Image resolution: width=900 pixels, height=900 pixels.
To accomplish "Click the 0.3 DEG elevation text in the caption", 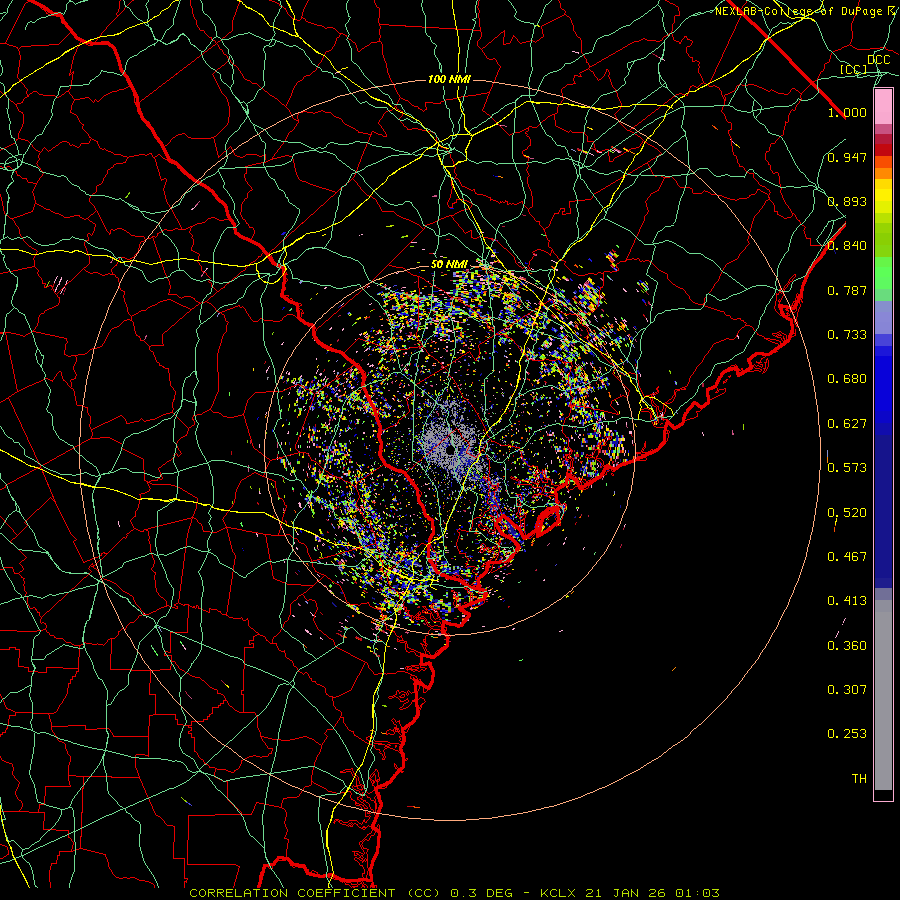I will 482,893.
